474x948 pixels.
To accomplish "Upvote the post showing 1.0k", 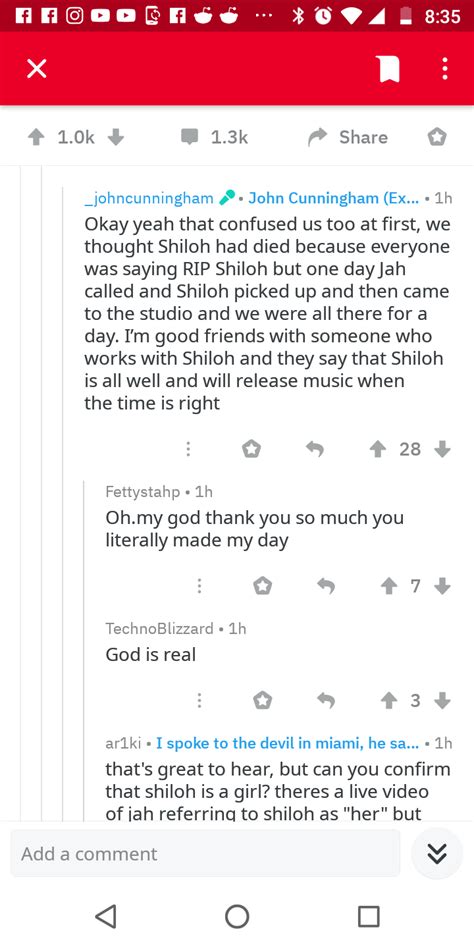I will point(36,137).
